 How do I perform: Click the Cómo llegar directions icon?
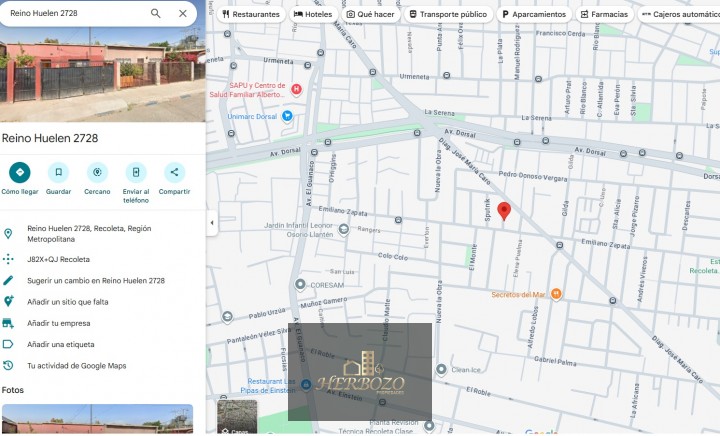pos(20,172)
